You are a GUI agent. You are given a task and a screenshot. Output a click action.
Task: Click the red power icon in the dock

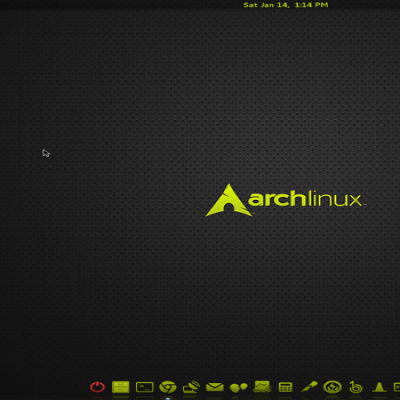coord(97,387)
